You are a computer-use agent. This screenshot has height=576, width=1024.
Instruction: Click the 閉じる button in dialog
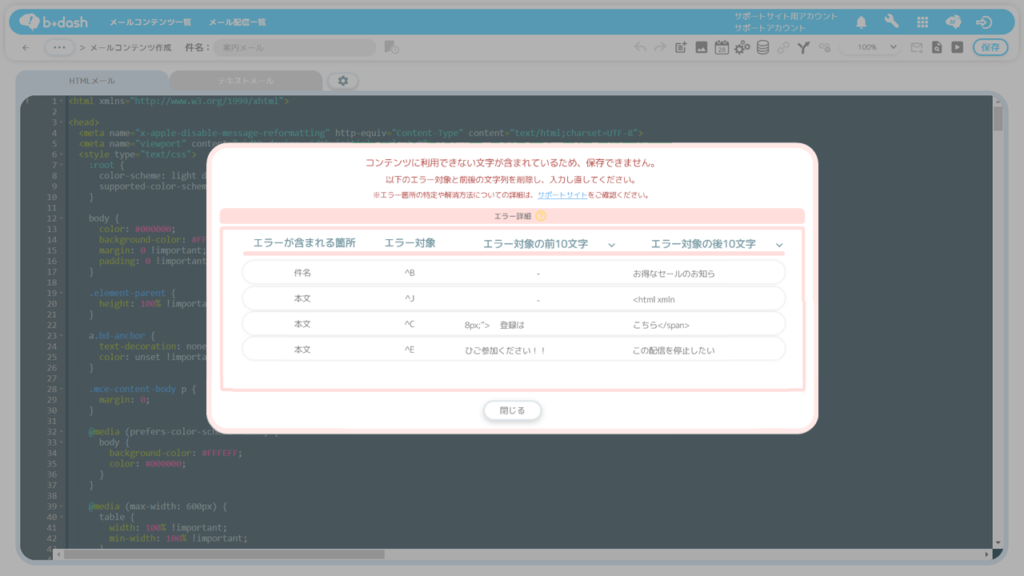512,410
